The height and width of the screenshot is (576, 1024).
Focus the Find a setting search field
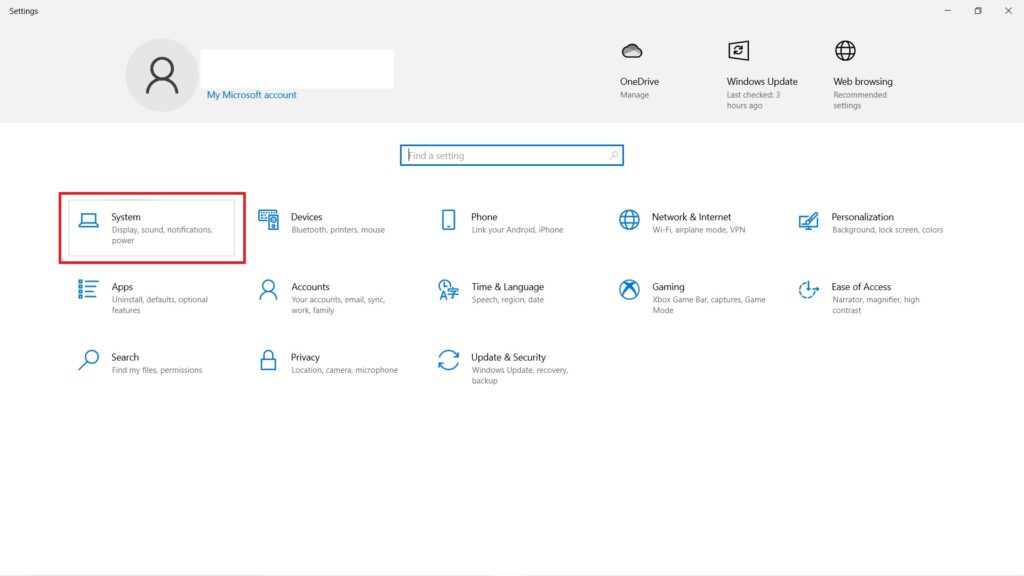512,155
